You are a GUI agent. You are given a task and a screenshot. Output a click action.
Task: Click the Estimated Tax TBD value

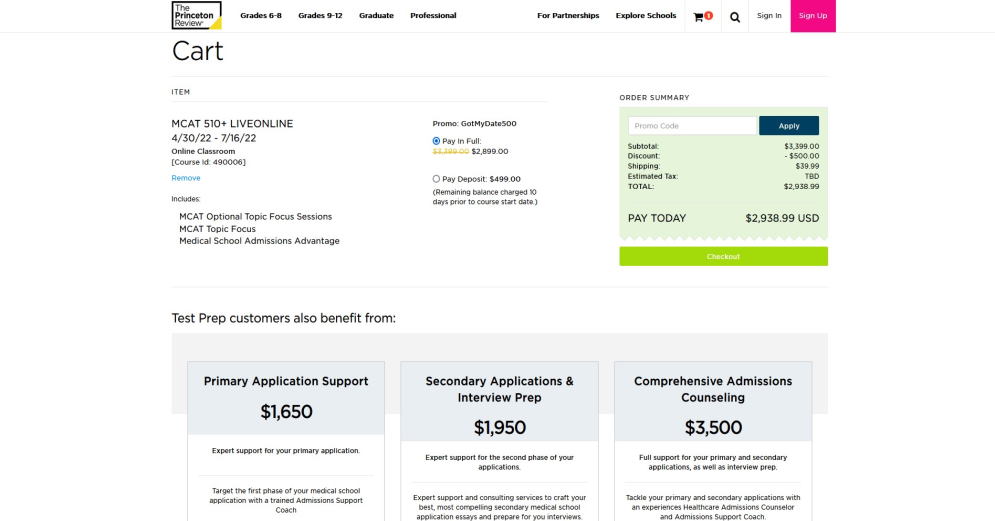point(812,176)
